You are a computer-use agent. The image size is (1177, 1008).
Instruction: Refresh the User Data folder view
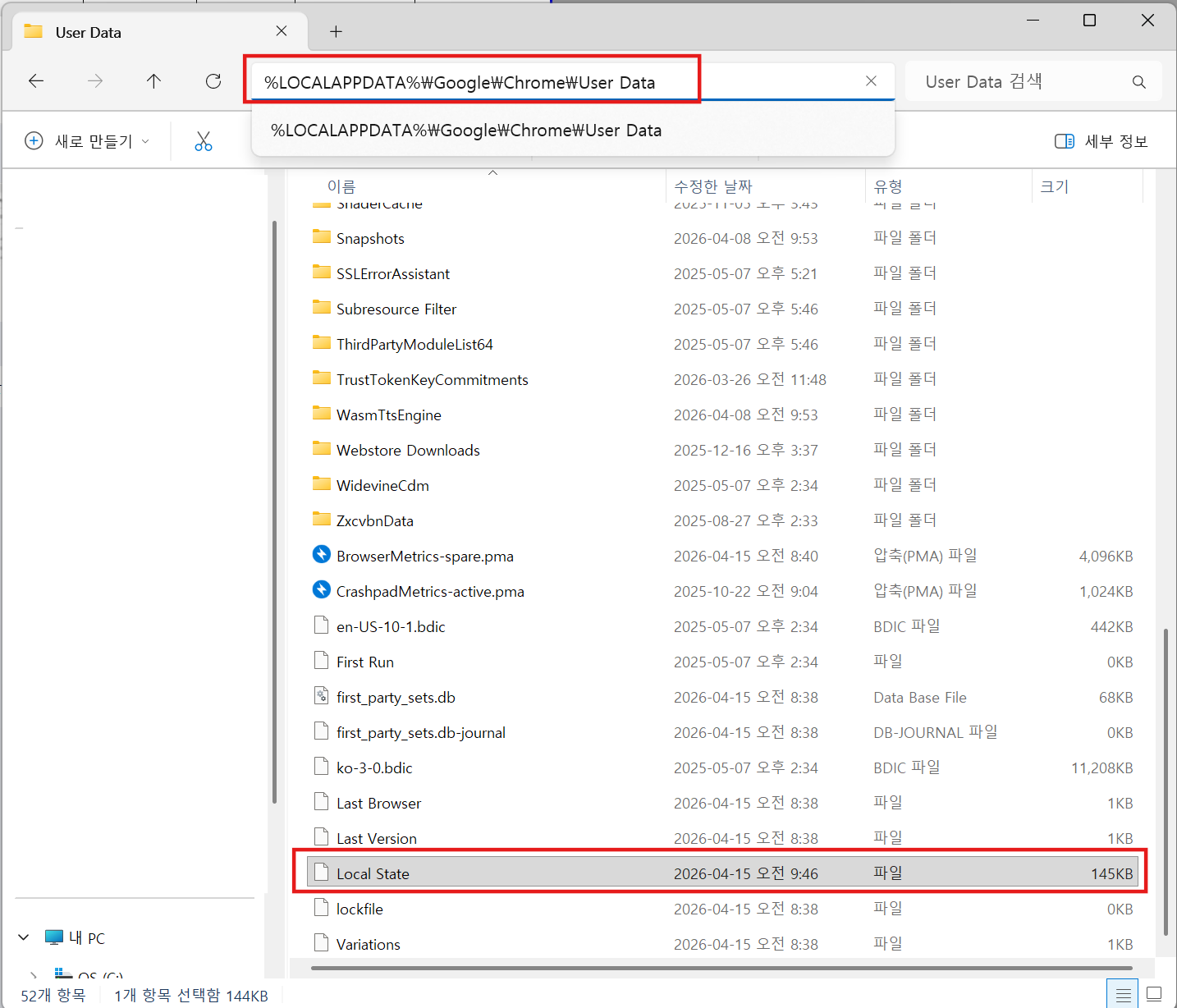point(213,81)
